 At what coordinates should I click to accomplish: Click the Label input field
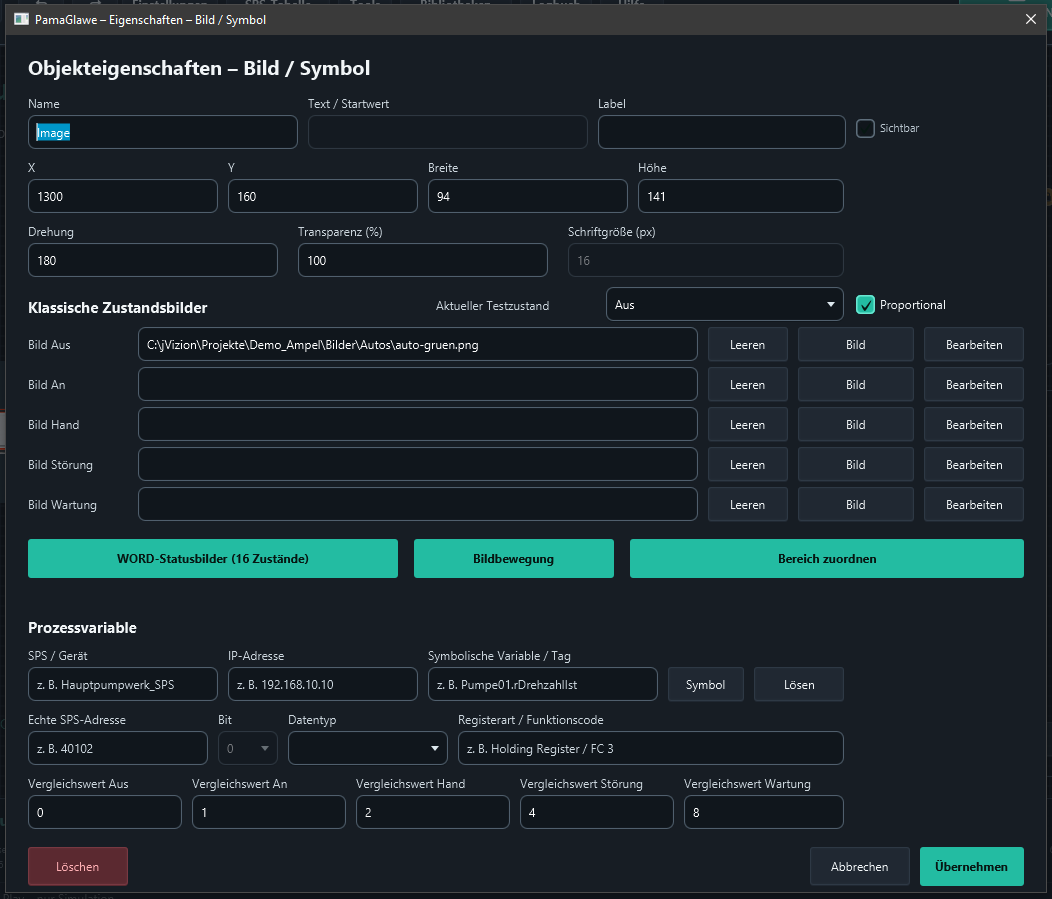722,132
